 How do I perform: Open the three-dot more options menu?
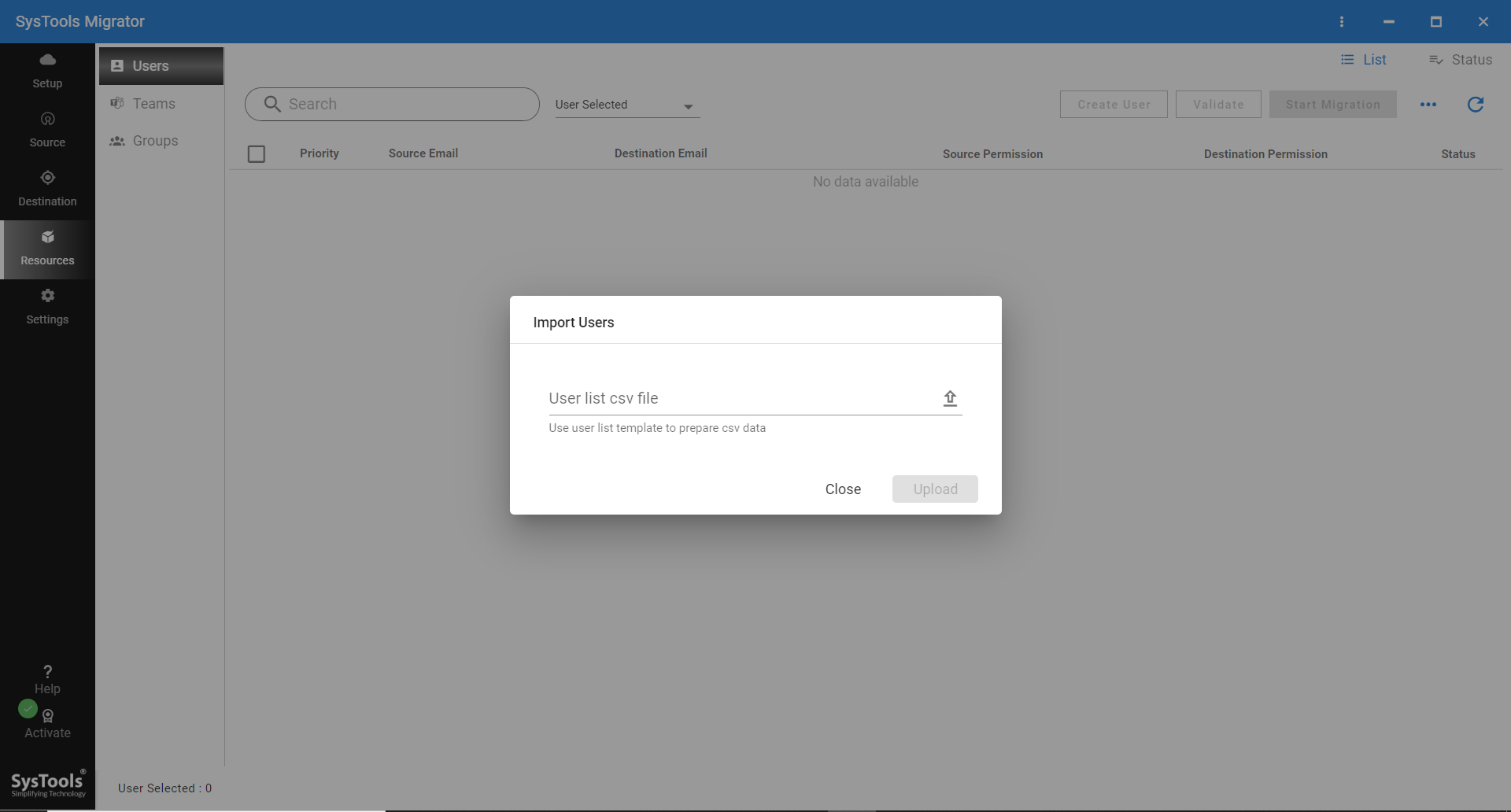point(1428,105)
